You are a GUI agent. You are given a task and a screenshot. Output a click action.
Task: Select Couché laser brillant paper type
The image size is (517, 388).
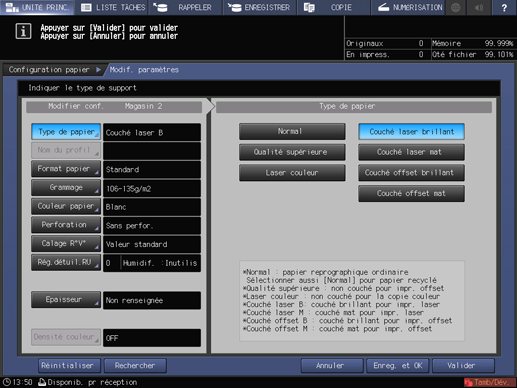coord(411,132)
